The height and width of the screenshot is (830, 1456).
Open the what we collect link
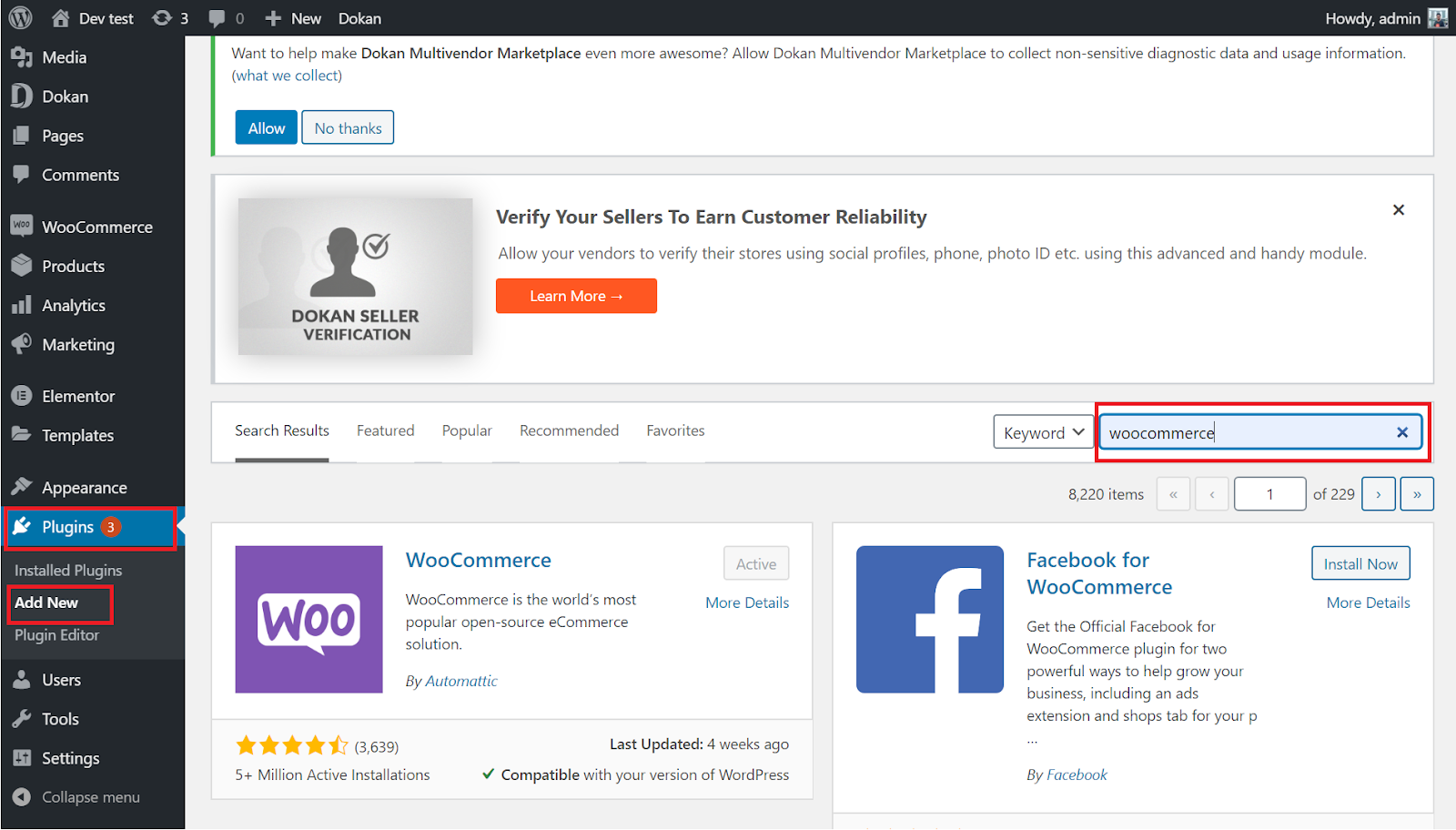click(x=287, y=76)
